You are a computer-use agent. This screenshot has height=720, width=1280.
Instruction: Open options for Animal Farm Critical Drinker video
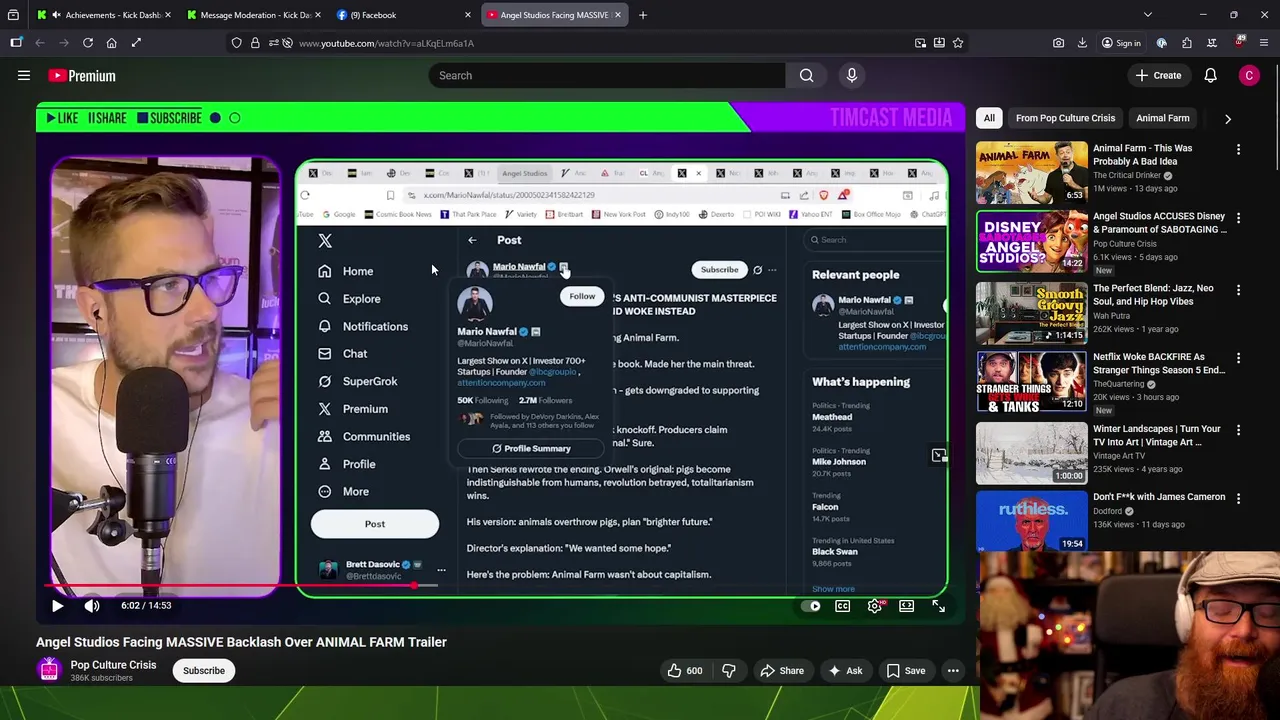(1238, 149)
